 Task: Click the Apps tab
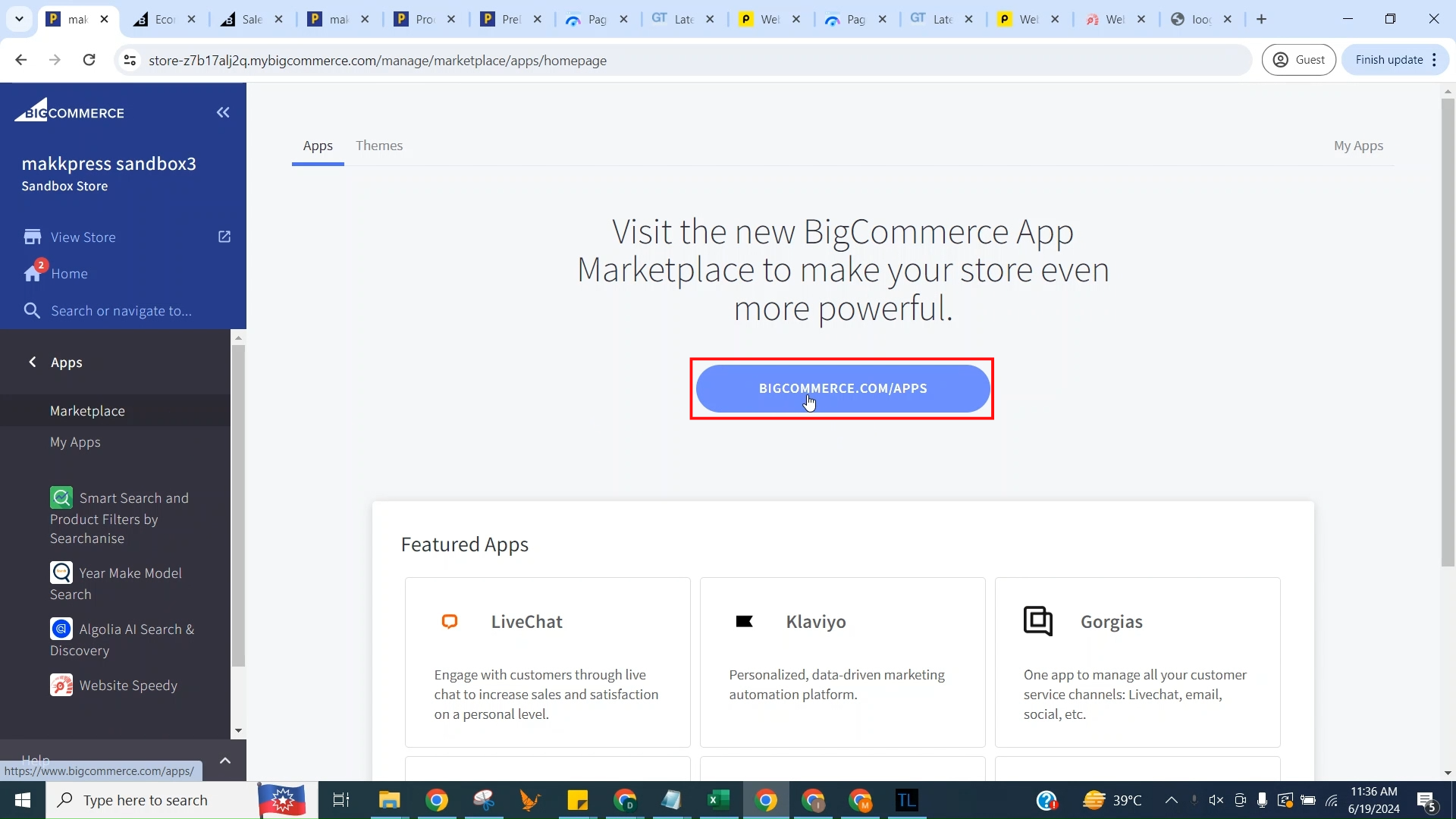click(x=318, y=145)
